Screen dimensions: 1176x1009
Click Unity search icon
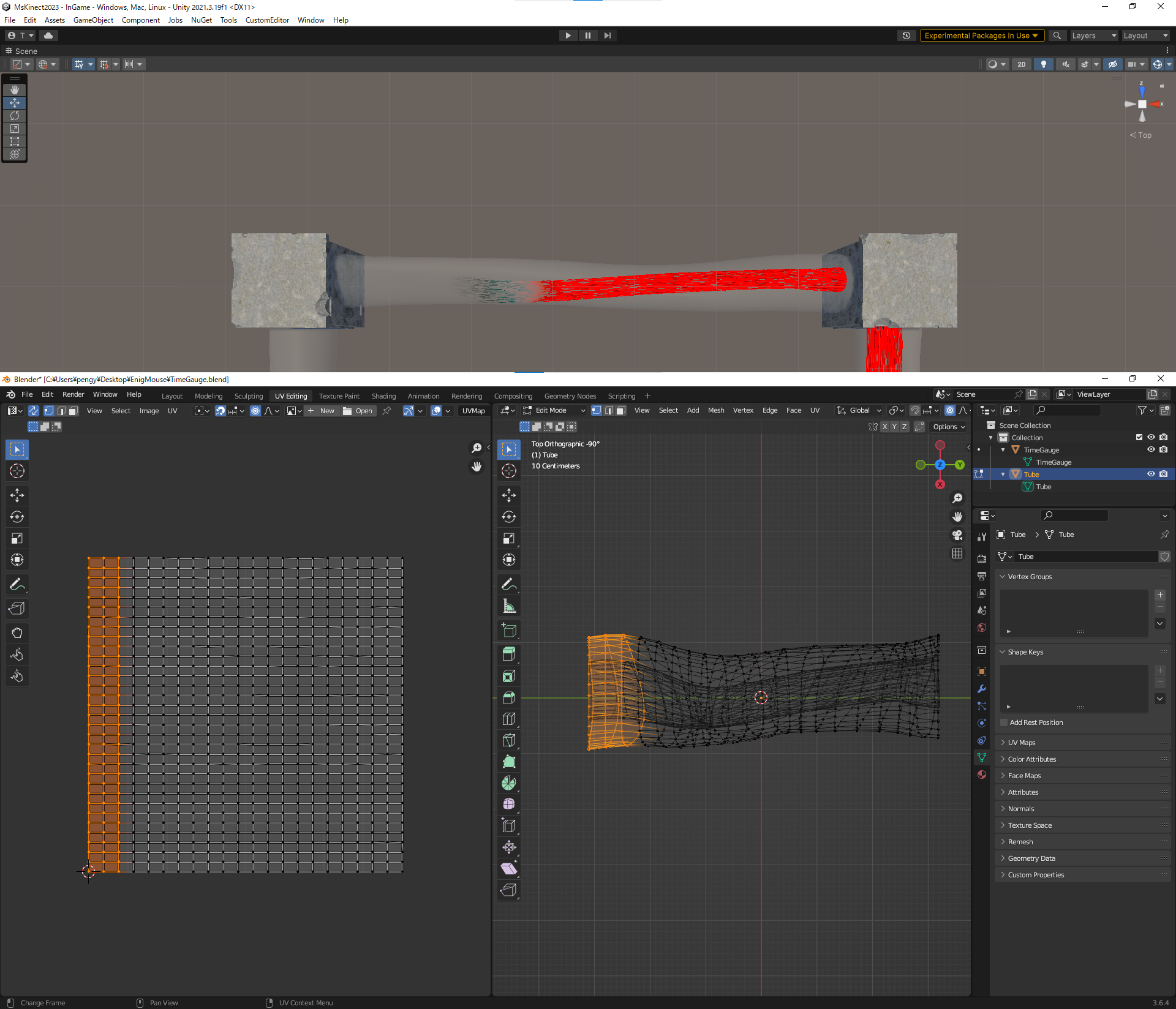(x=1057, y=36)
